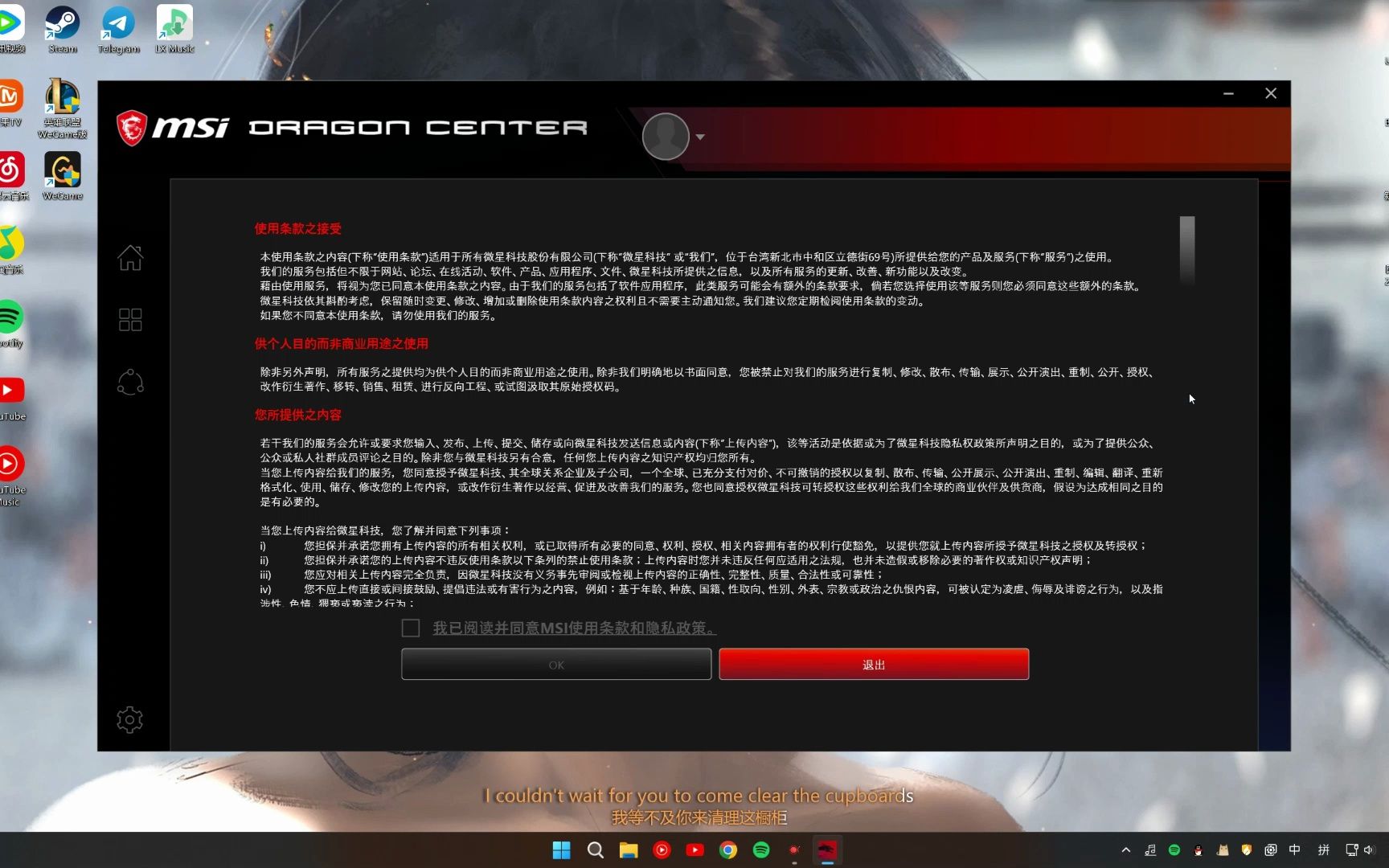
Task: Open File Explorer from the taskbar
Action: tap(629, 850)
